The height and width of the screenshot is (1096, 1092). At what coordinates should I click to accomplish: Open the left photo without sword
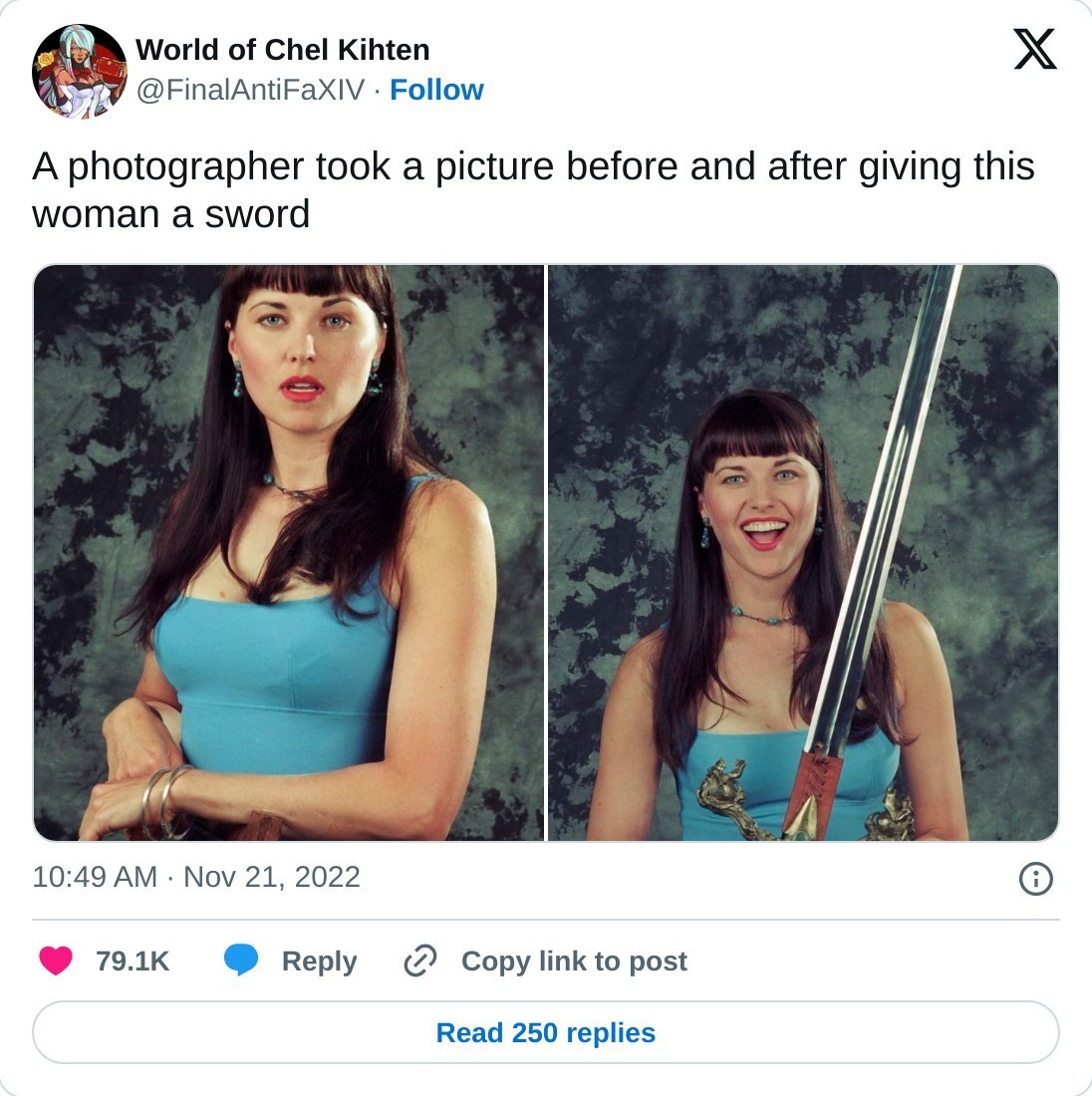coord(289,552)
